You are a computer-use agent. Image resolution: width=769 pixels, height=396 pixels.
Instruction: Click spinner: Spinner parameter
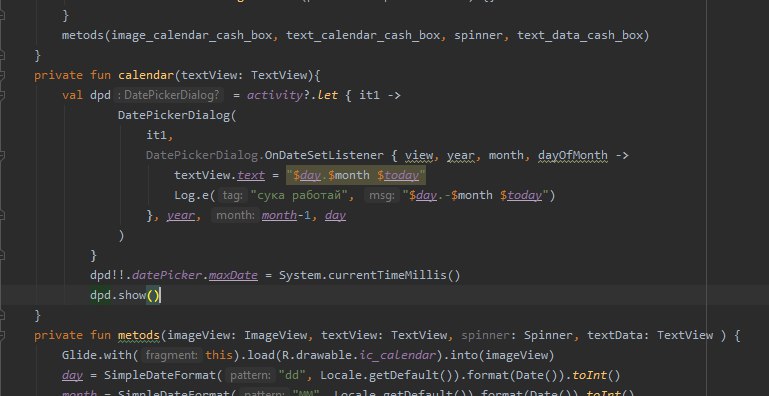[x=516, y=335]
